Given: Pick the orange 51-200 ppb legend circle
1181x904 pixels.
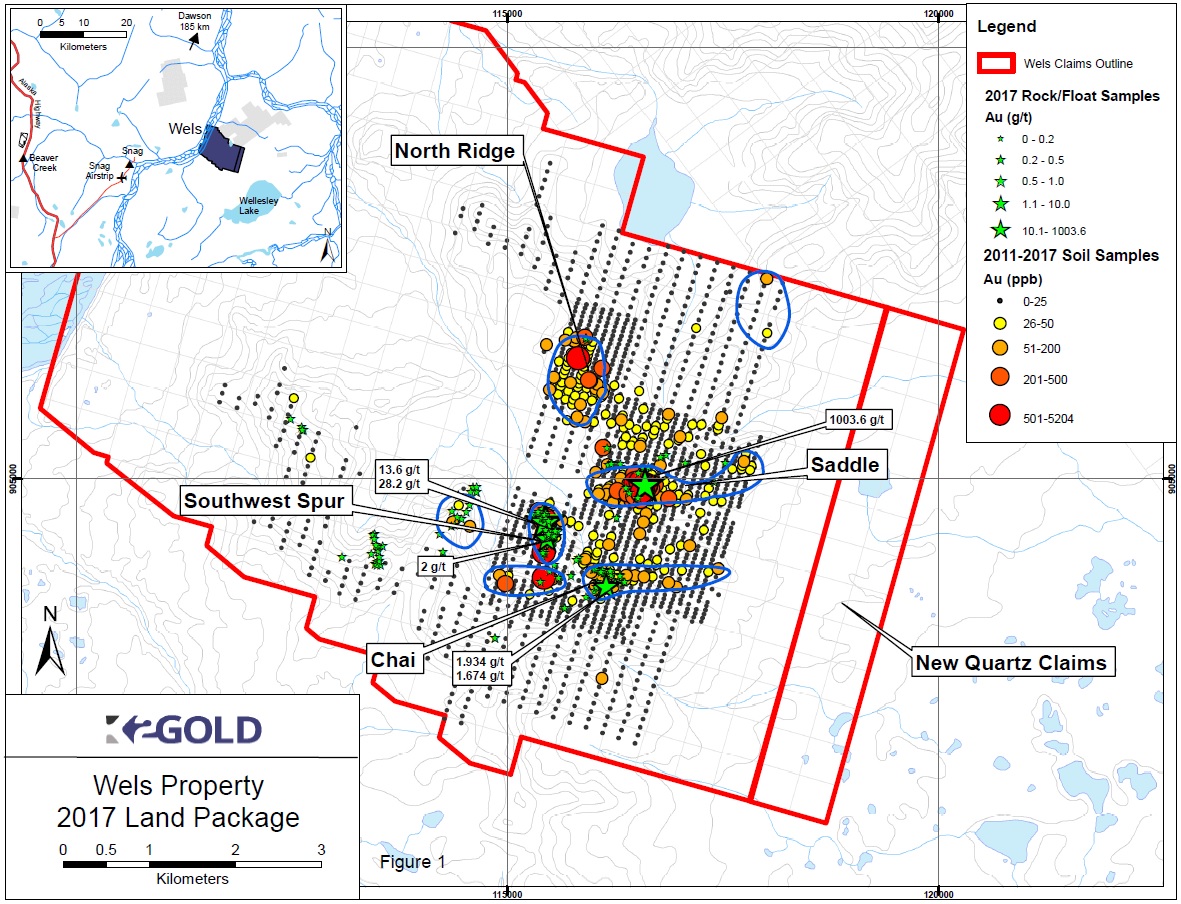Looking at the screenshot, I should coord(1001,349).
